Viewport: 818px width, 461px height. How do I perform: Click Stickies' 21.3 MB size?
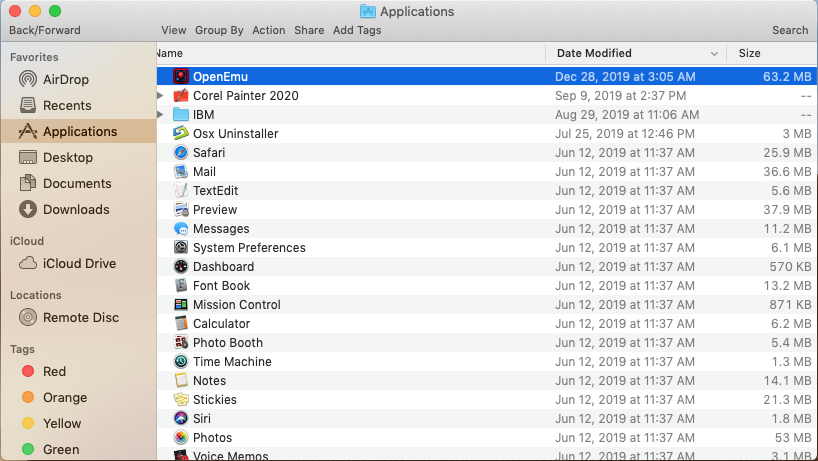click(787, 399)
